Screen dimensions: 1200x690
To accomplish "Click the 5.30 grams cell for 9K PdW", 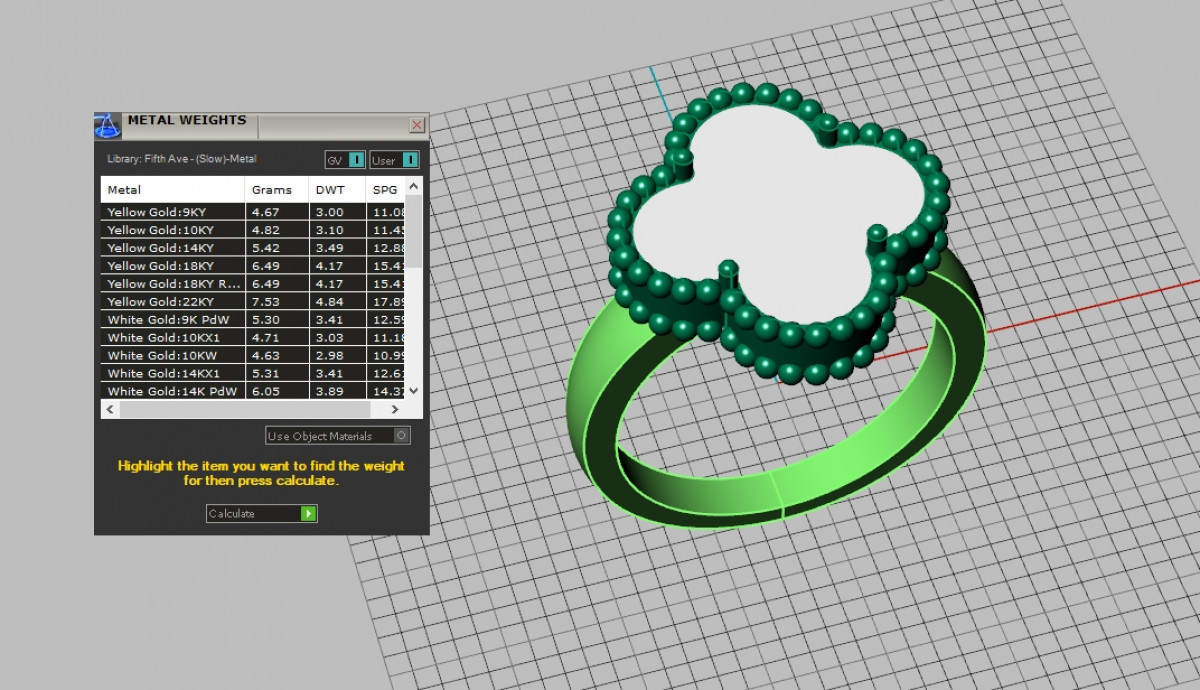I will tap(277, 320).
